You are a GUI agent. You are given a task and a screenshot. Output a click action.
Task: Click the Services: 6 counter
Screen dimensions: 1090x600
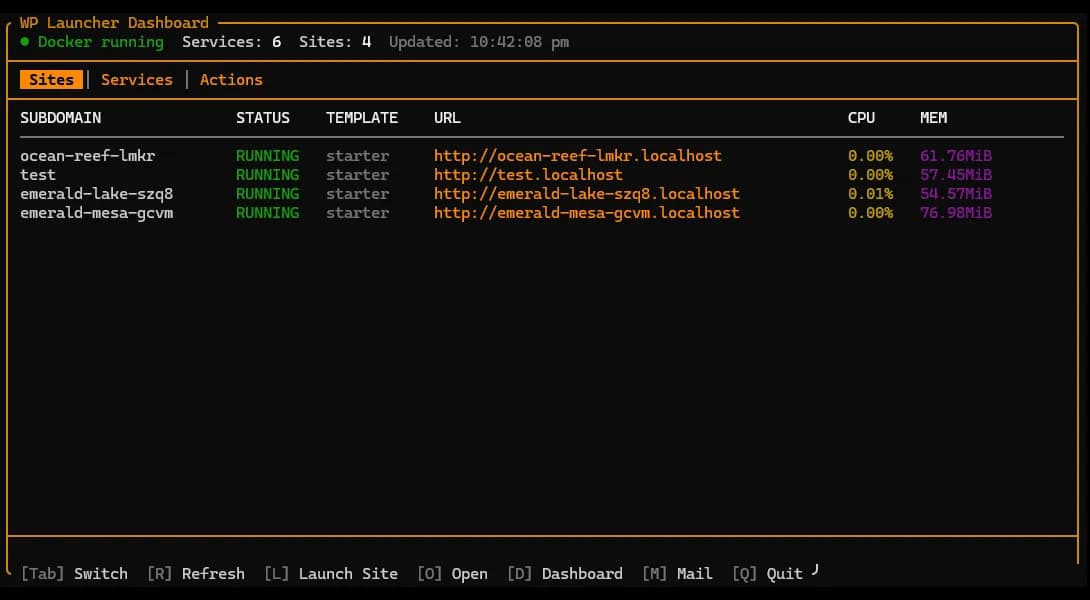[231, 42]
